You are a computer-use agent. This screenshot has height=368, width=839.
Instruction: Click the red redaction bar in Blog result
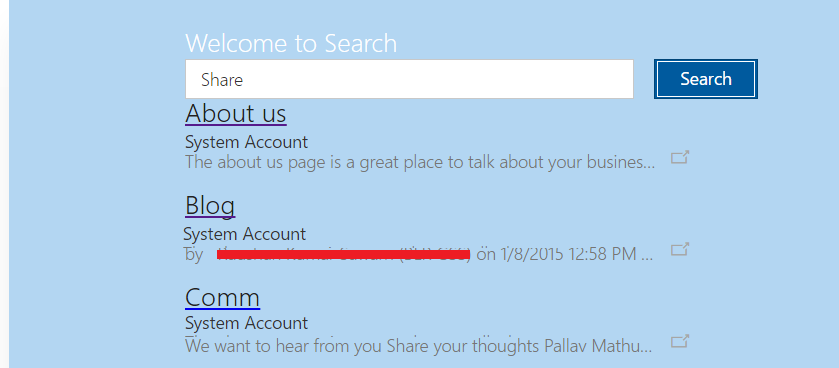[x=344, y=255]
